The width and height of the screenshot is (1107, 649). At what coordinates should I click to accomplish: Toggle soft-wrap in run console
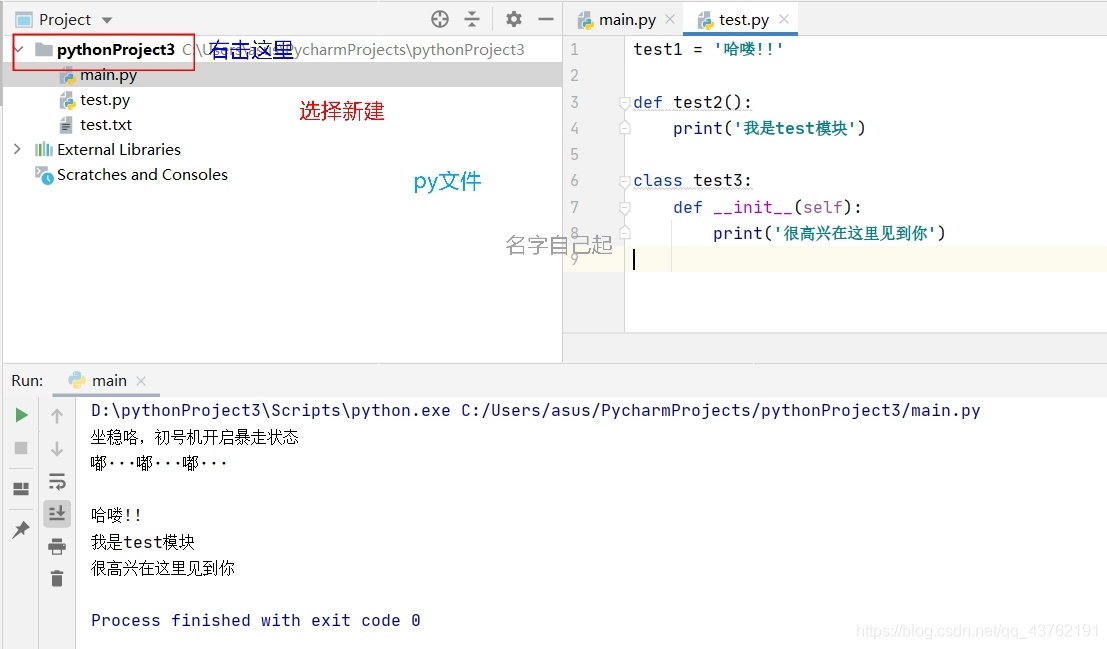[x=57, y=481]
